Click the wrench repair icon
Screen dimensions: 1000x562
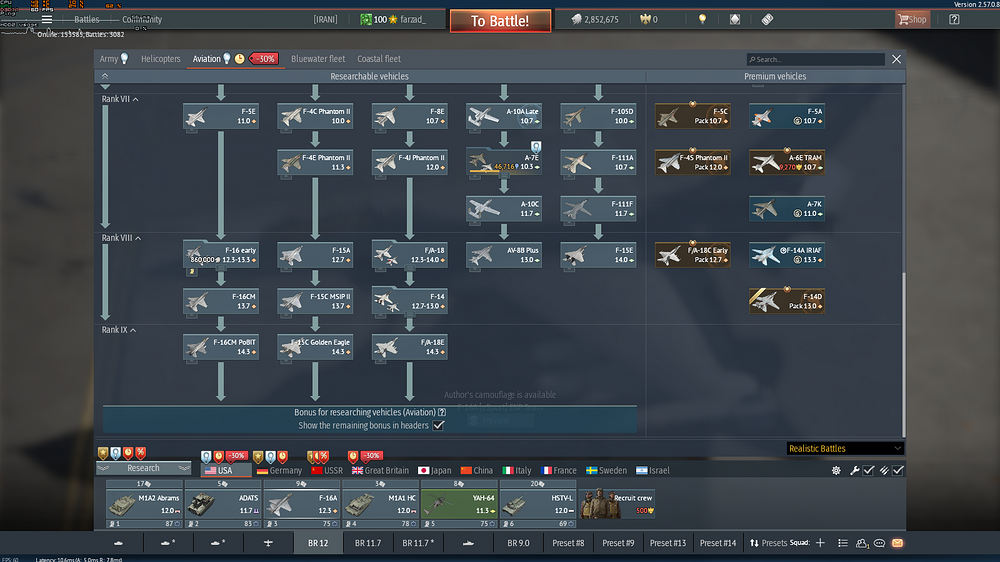click(x=855, y=470)
